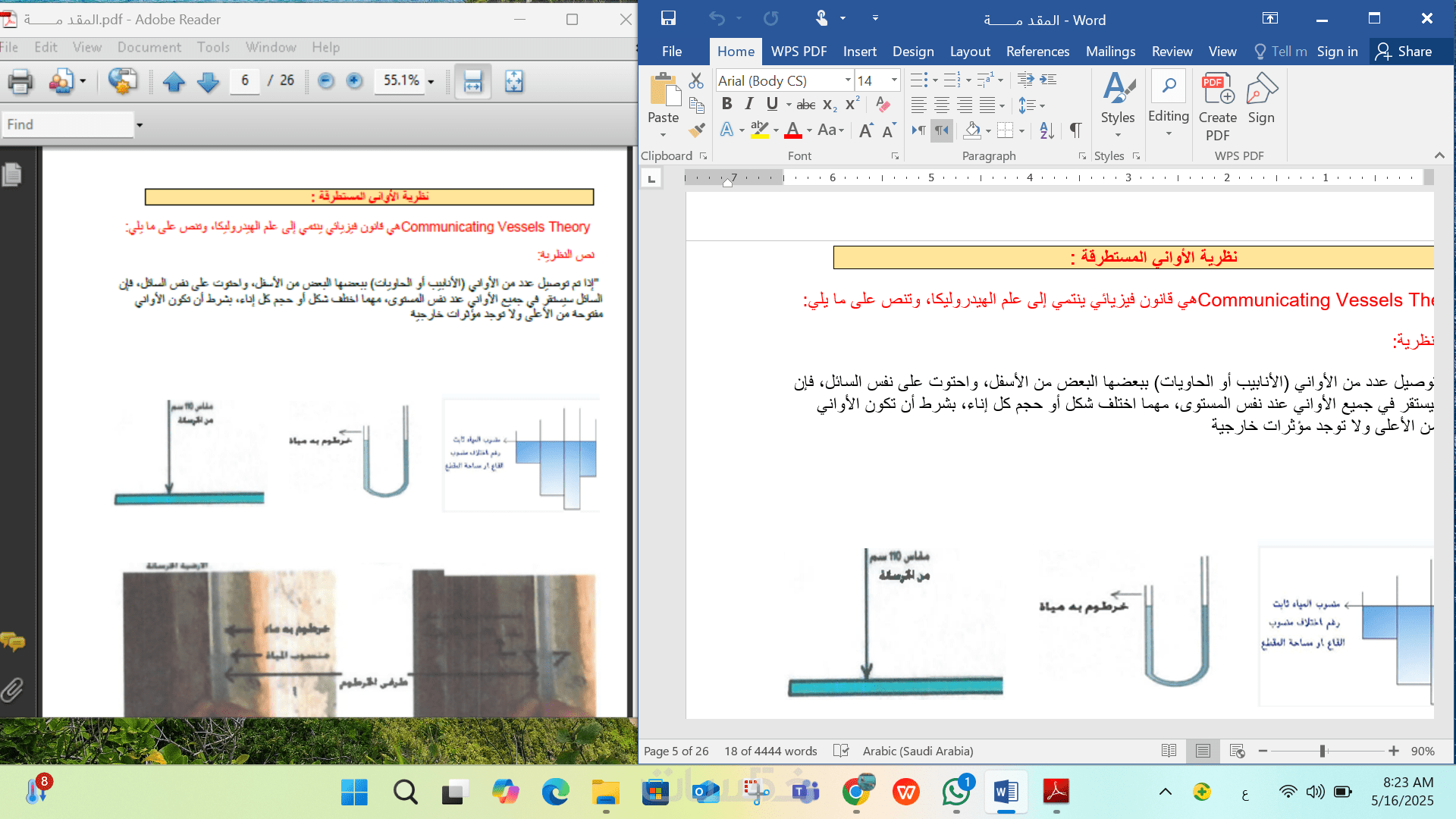Print the PDF in Adobe Reader
The width and height of the screenshot is (1456, 819).
(x=20, y=81)
